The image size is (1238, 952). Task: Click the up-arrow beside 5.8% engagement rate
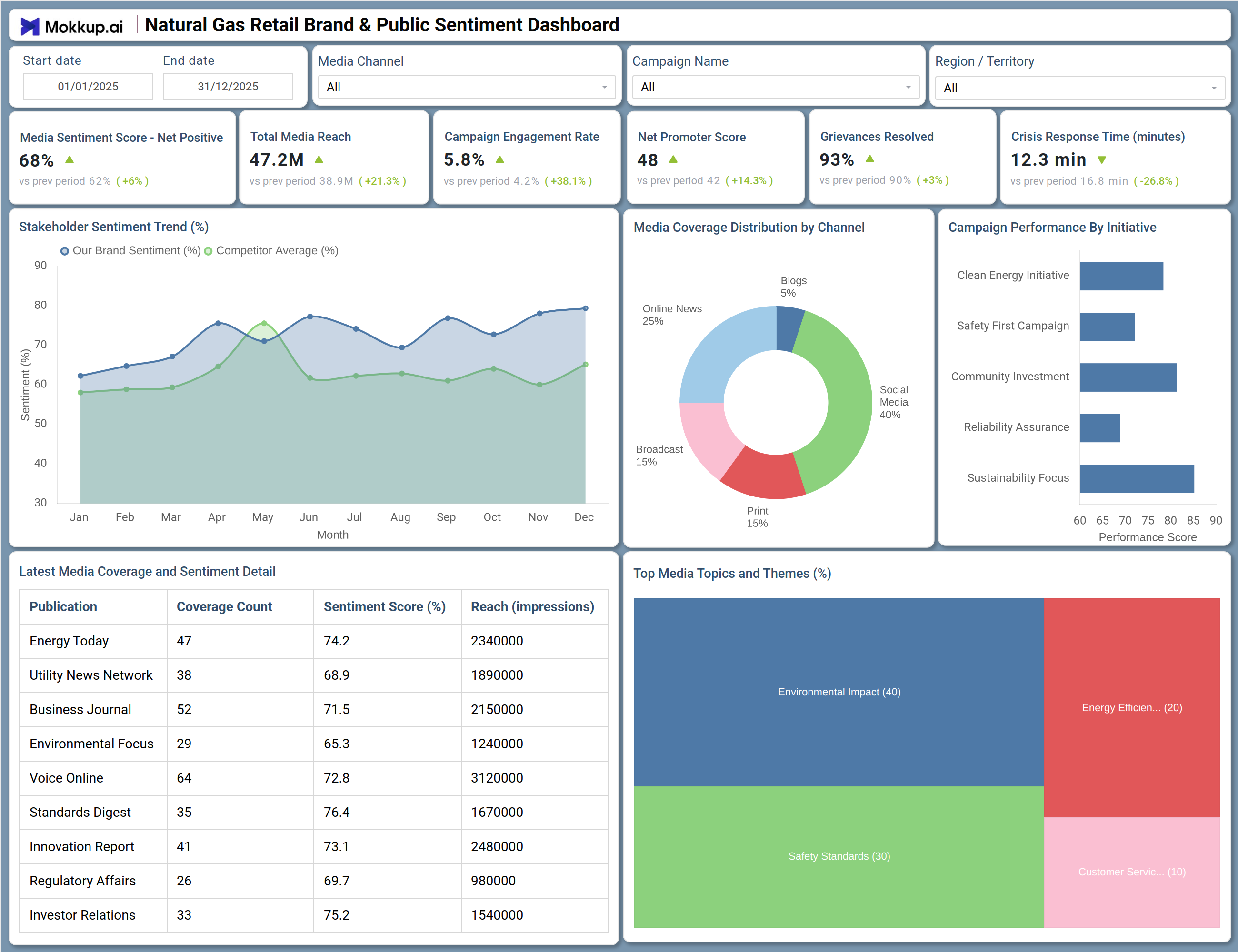(x=500, y=160)
